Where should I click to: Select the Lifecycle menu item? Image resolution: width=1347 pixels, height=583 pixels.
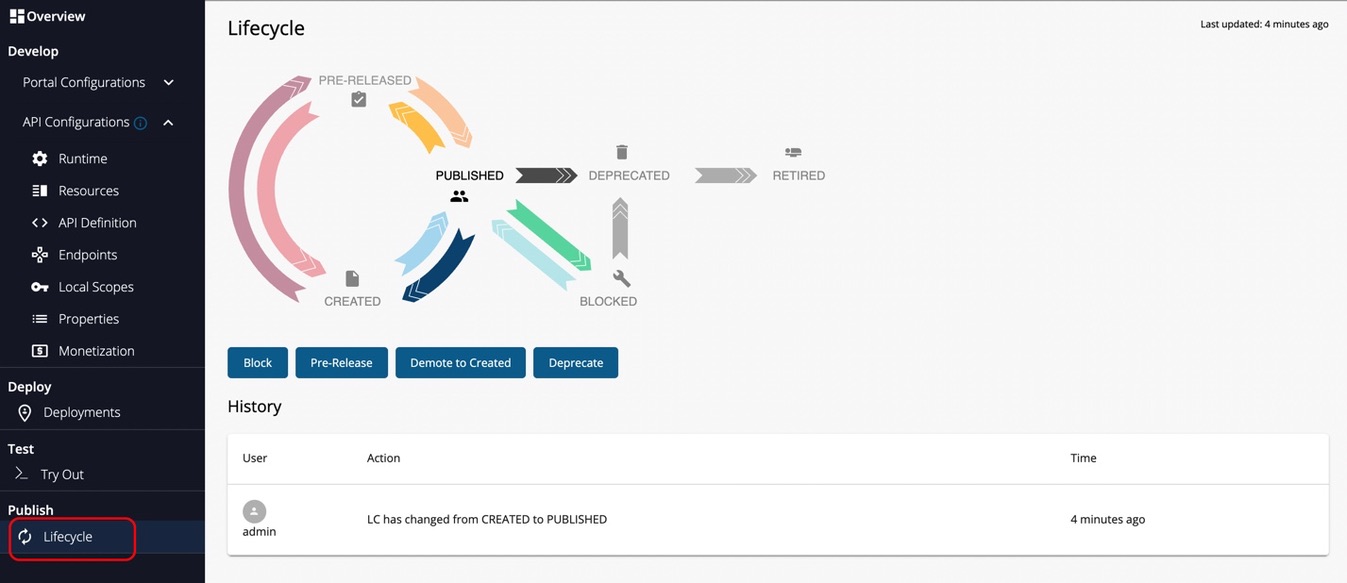coord(68,537)
